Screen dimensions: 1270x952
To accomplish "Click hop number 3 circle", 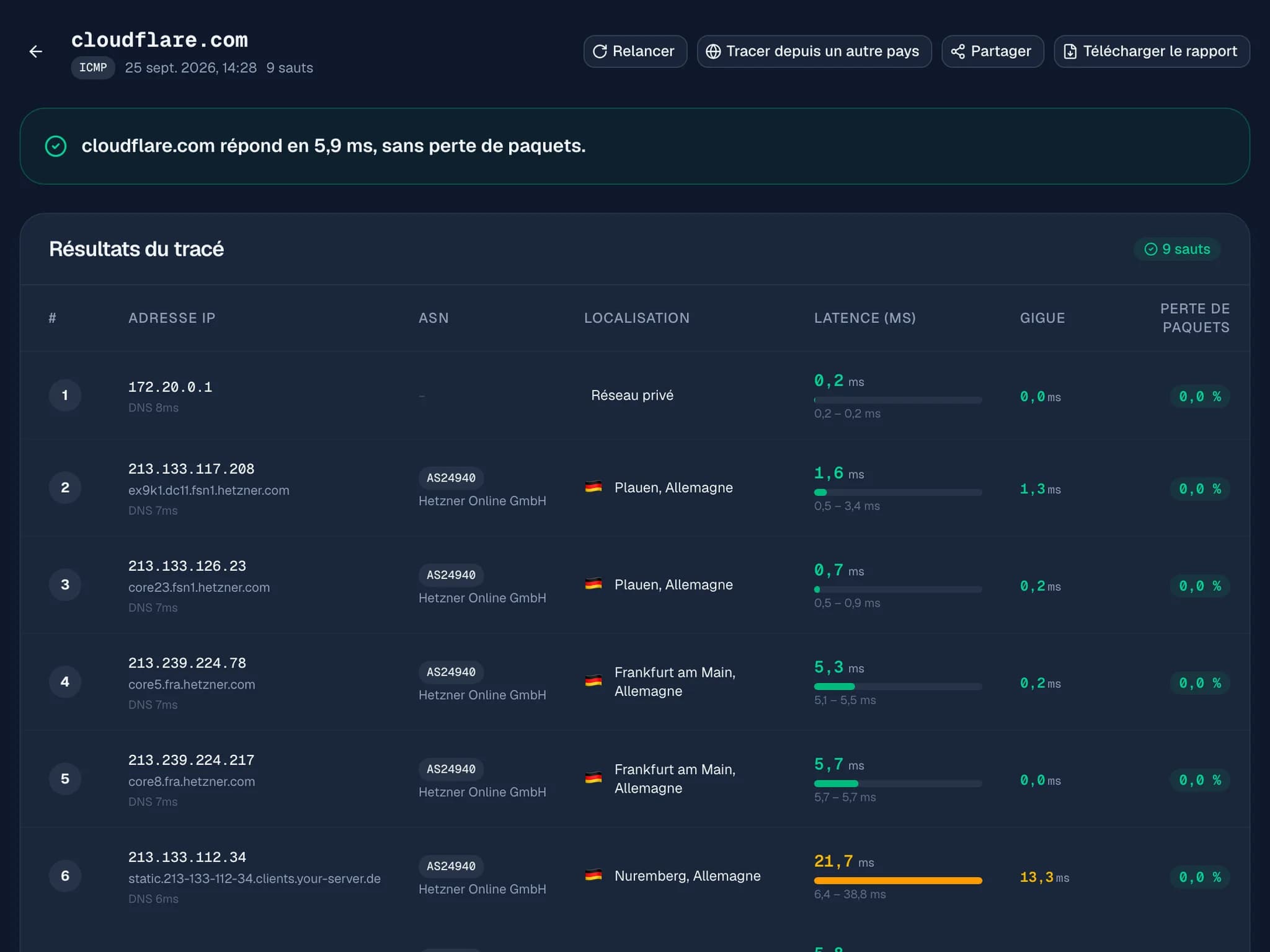I will tap(65, 584).
